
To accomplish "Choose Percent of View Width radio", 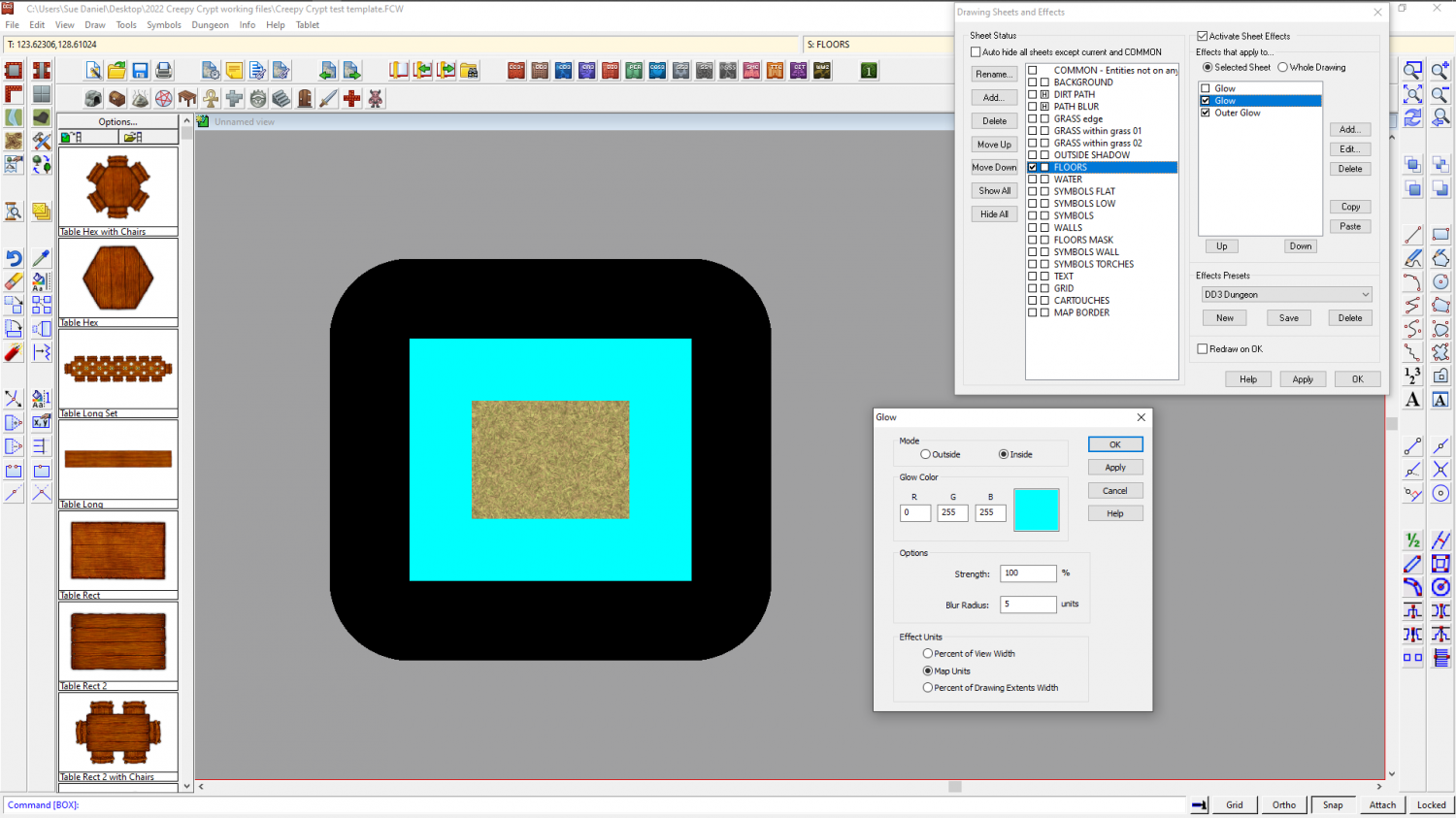I will point(928,653).
